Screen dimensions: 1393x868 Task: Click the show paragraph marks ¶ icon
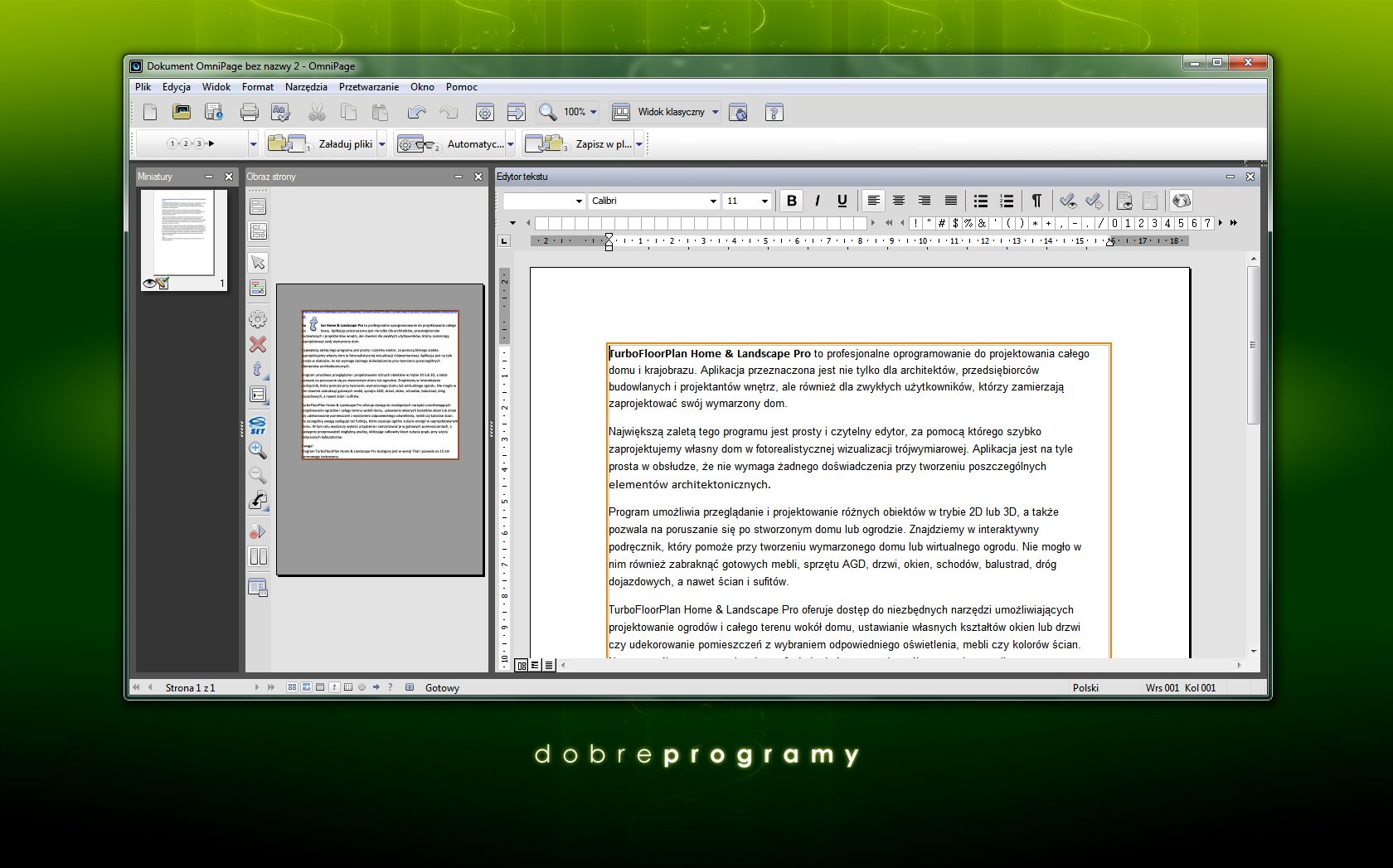[x=1036, y=201]
